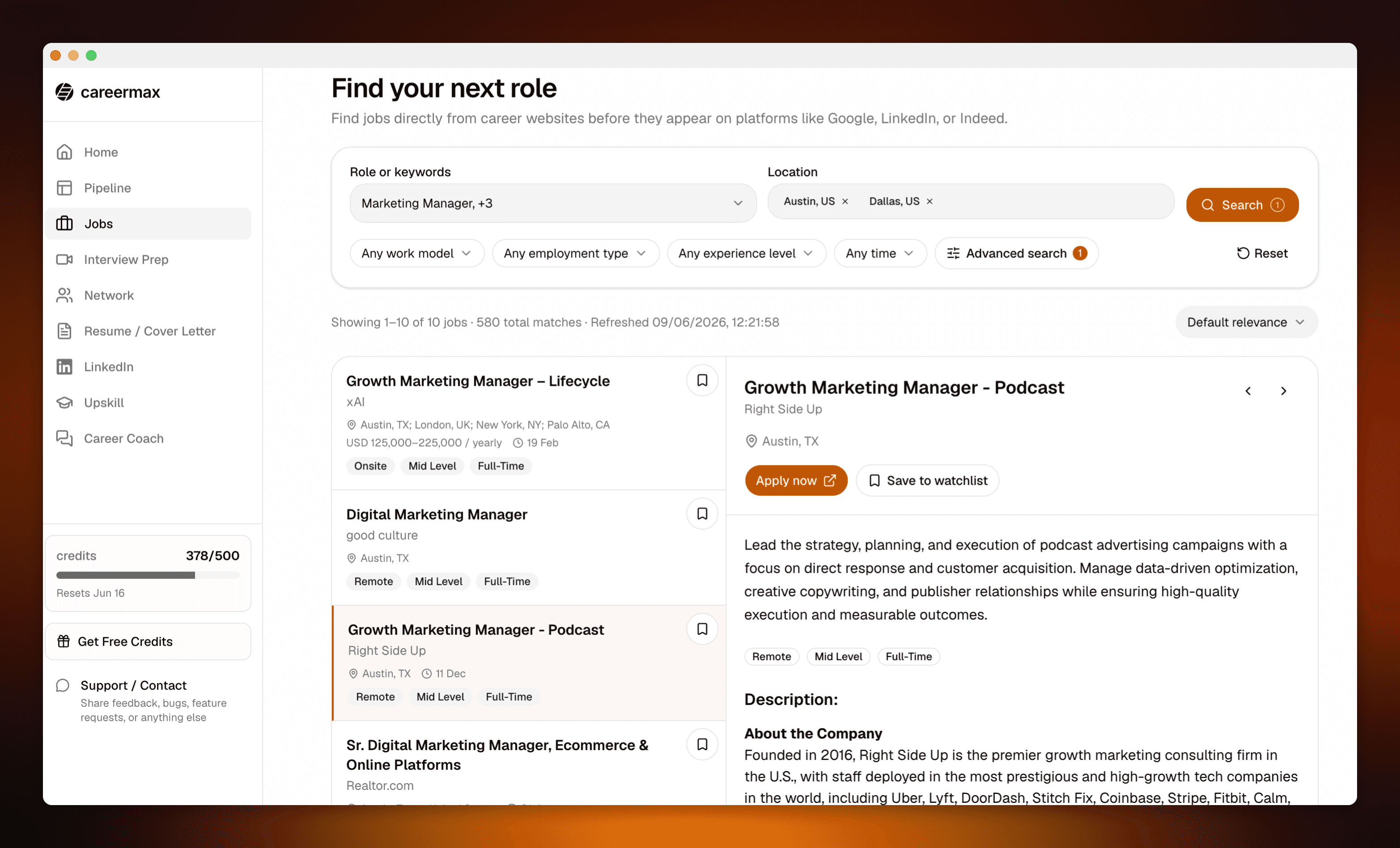The height and width of the screenshot is (848, 1400).
Task: Click the Pipeline layout icon
Action: [x=64, y=188]
